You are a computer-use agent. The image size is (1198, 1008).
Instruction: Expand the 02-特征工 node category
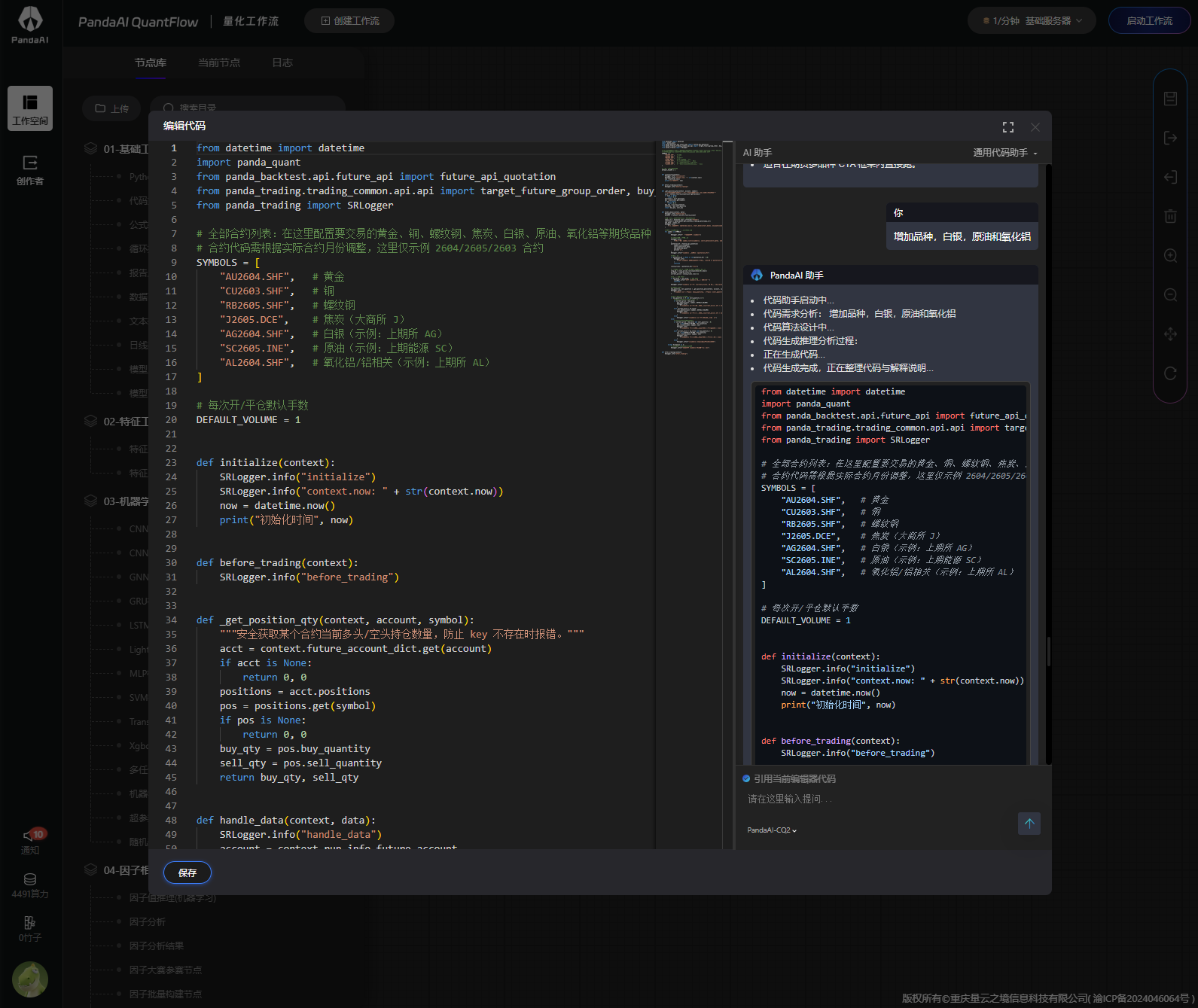click(126, 422)
